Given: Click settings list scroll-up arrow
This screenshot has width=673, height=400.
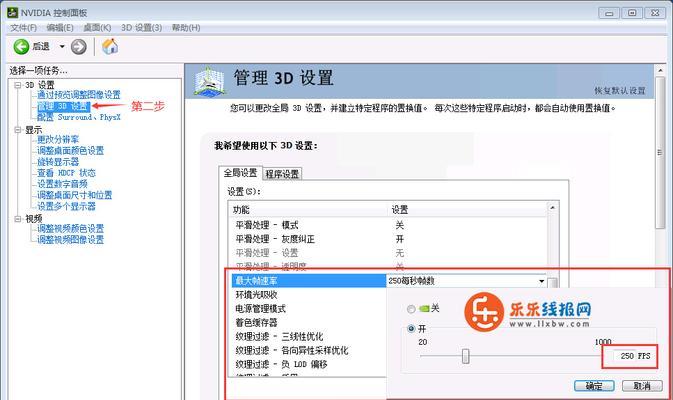Looking at the screenshot, I should tap(553, 208).
